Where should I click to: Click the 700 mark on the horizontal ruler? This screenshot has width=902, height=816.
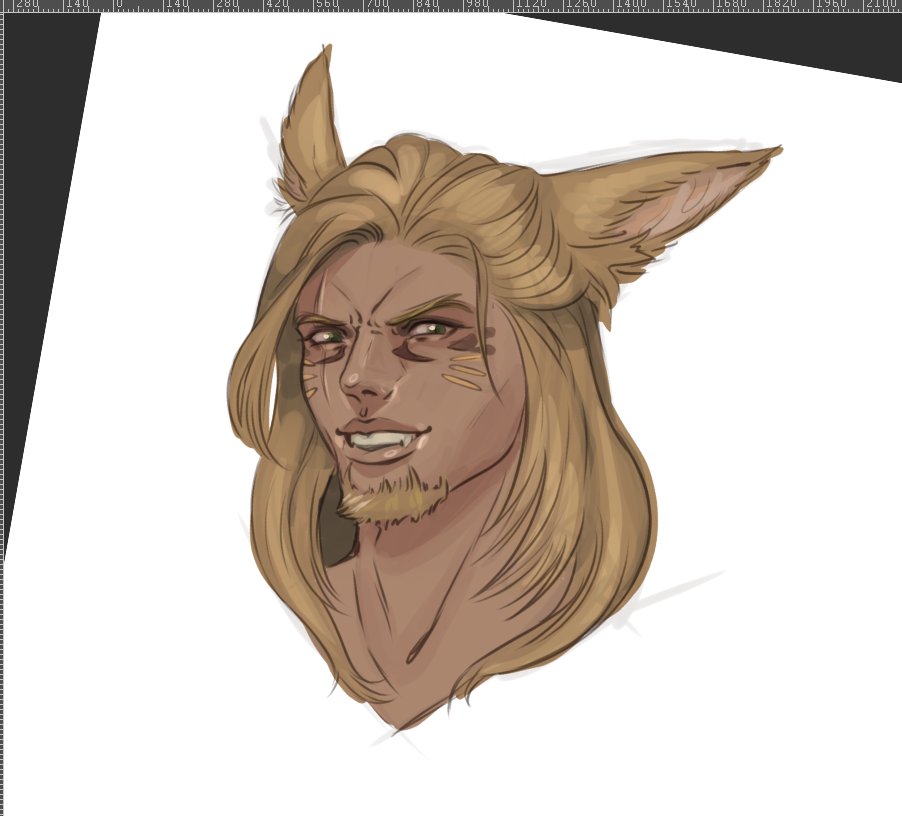[x=362, y=7]
